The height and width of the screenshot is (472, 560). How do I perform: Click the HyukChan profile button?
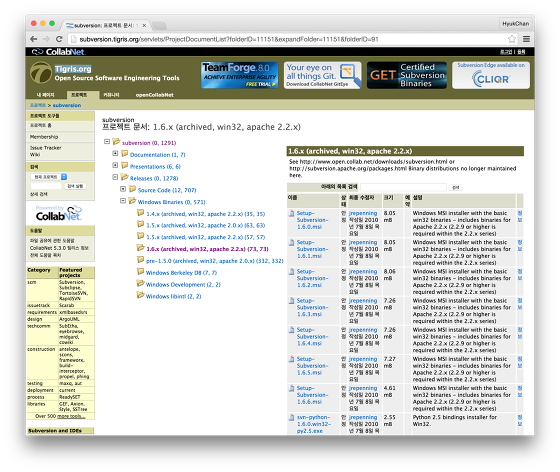tap(515, 24)
